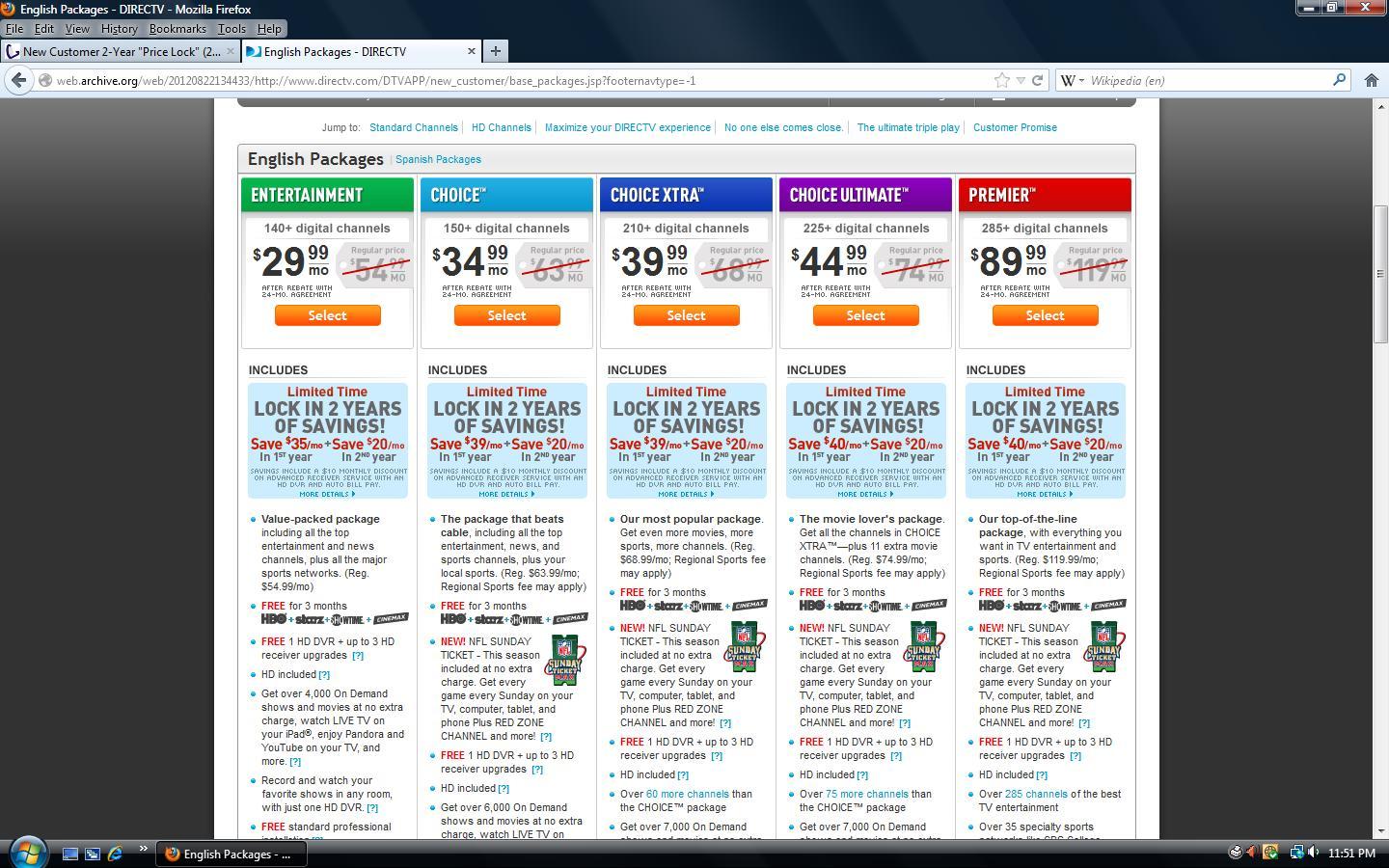Click the [?] help beside CHOICE XTRA HD included
Image resolution: width=1389 pixels, height=868 pixels.
[683, 775]
